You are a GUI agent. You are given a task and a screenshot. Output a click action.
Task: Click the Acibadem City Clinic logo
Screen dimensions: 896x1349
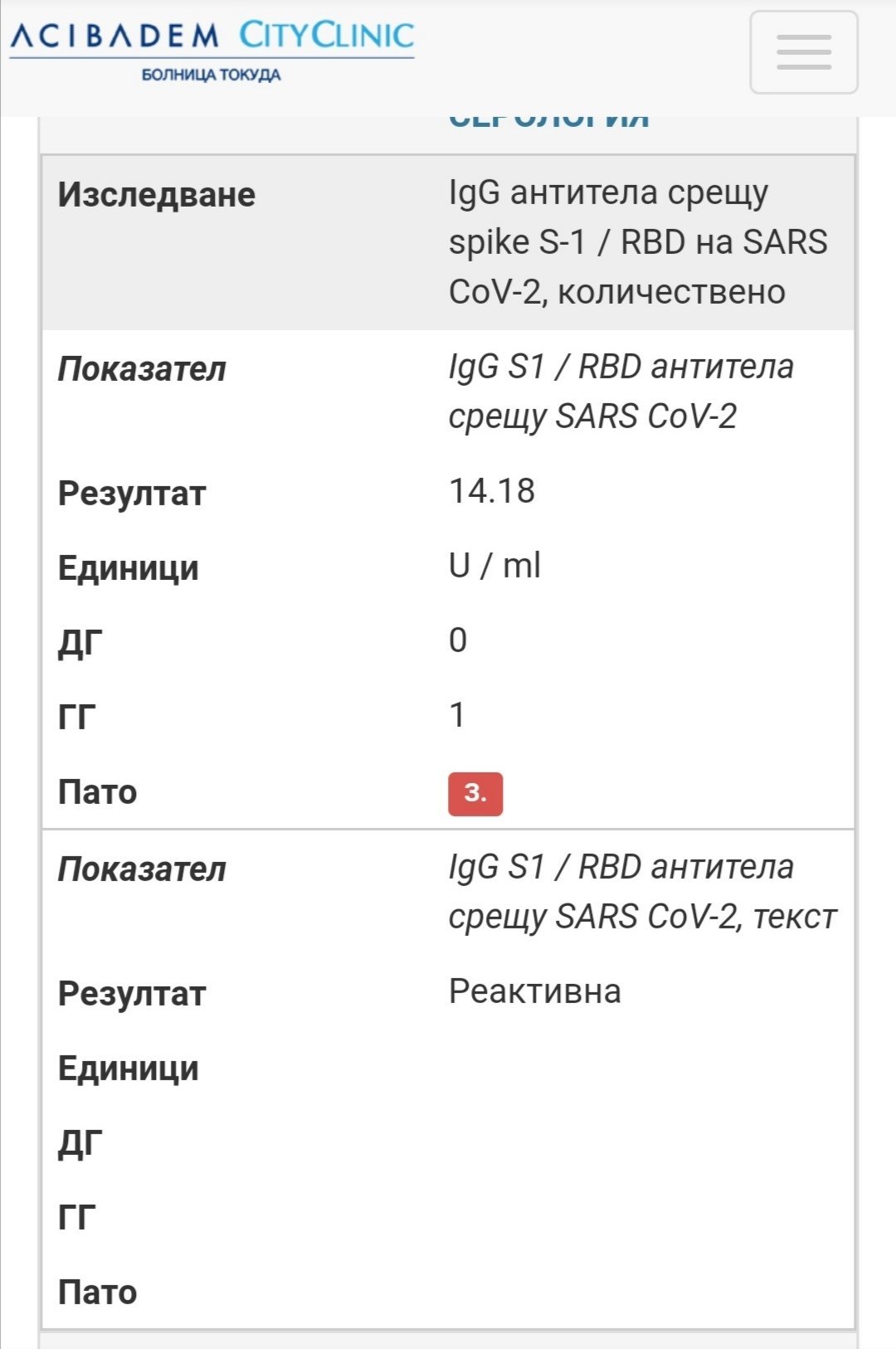pos(212,50)
